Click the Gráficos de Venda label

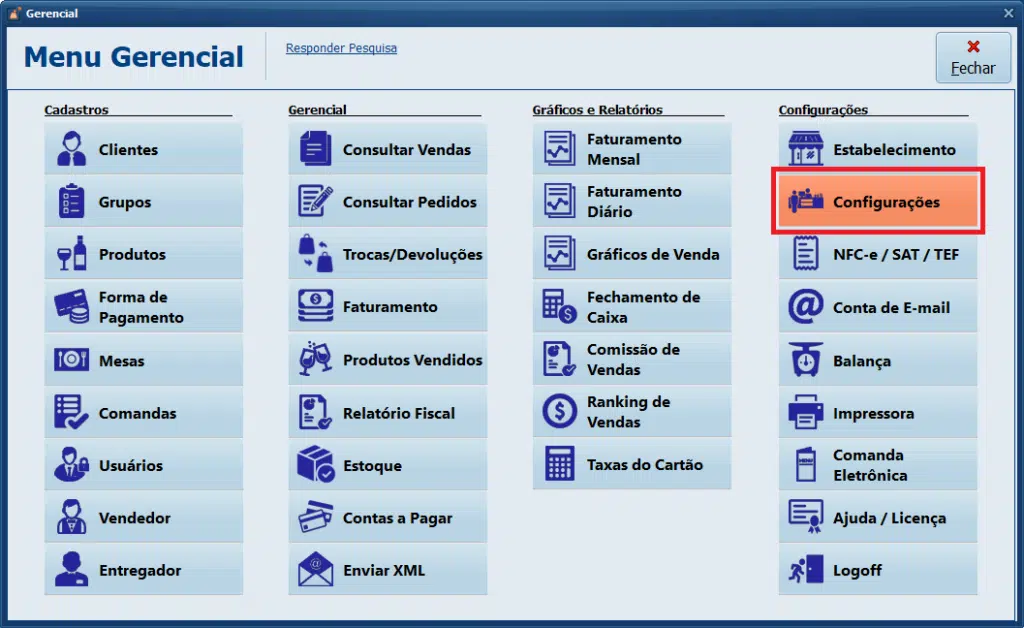click(x=653, y=254)
